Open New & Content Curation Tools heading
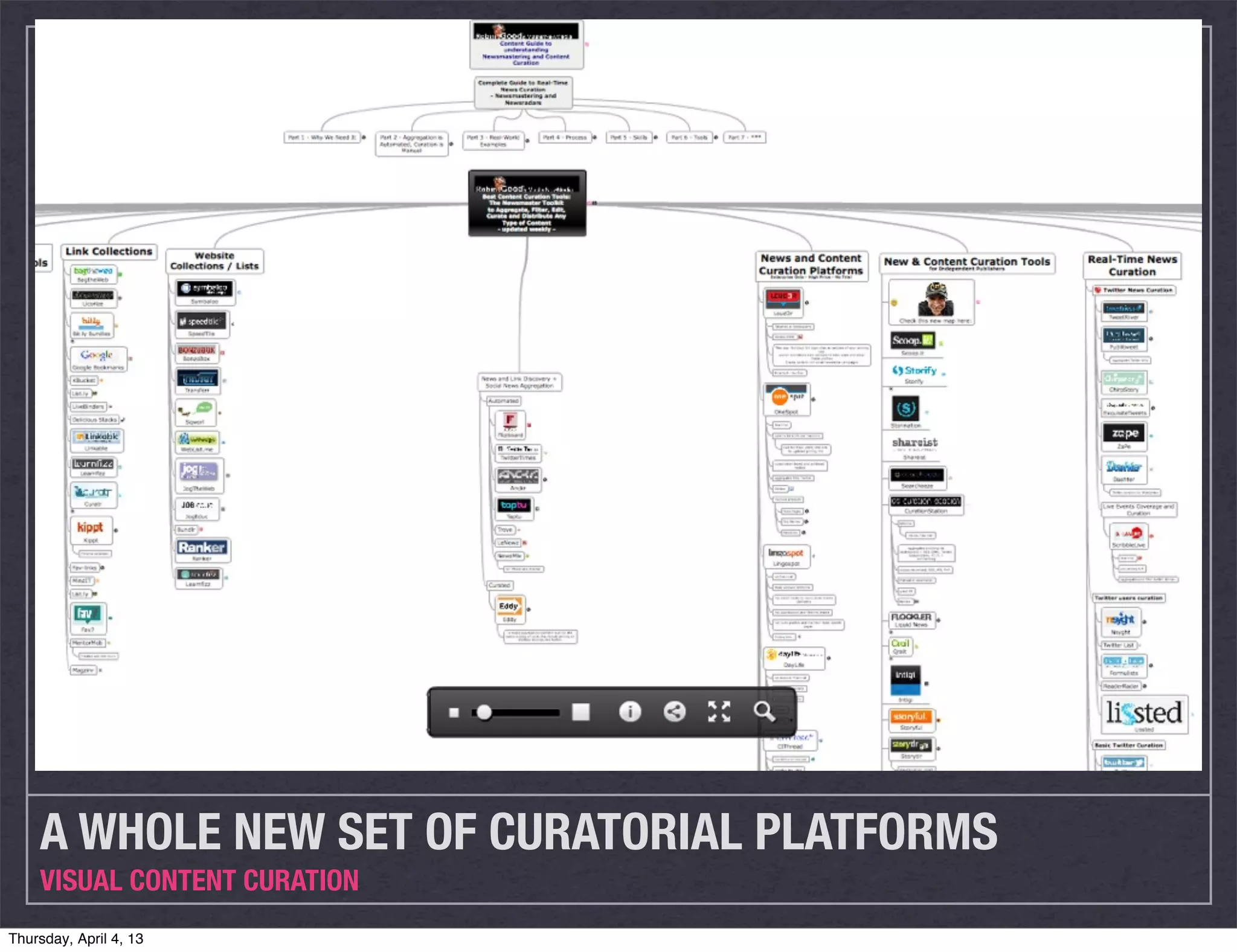 pos(967,263)
